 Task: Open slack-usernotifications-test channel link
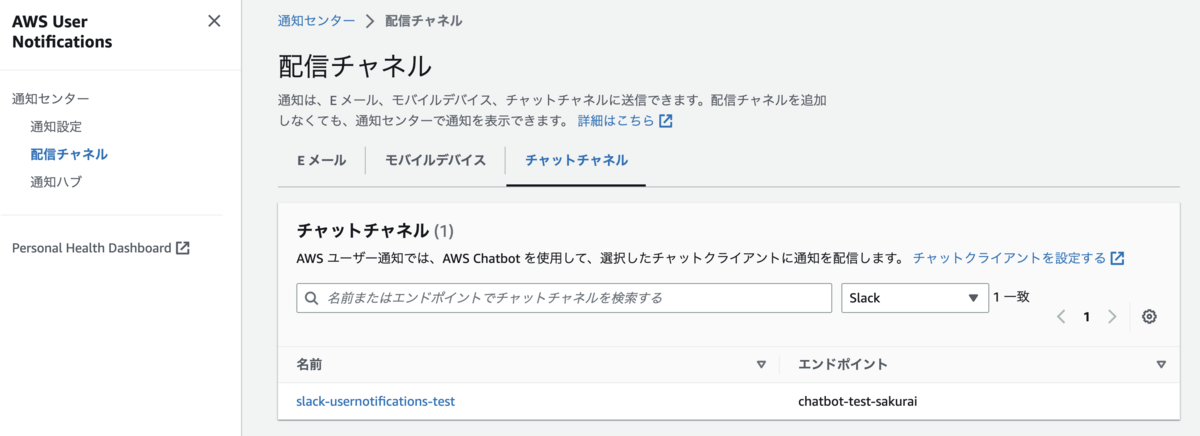375,401
